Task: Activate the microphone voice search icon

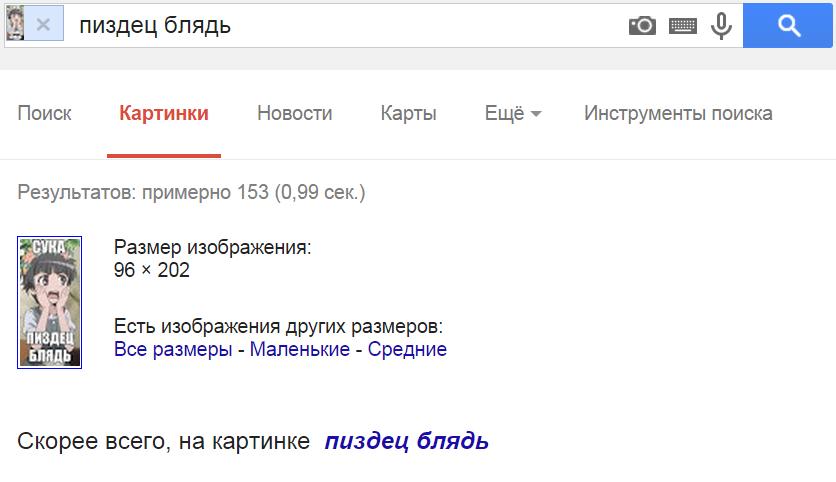Action: (x=721, y=26)
